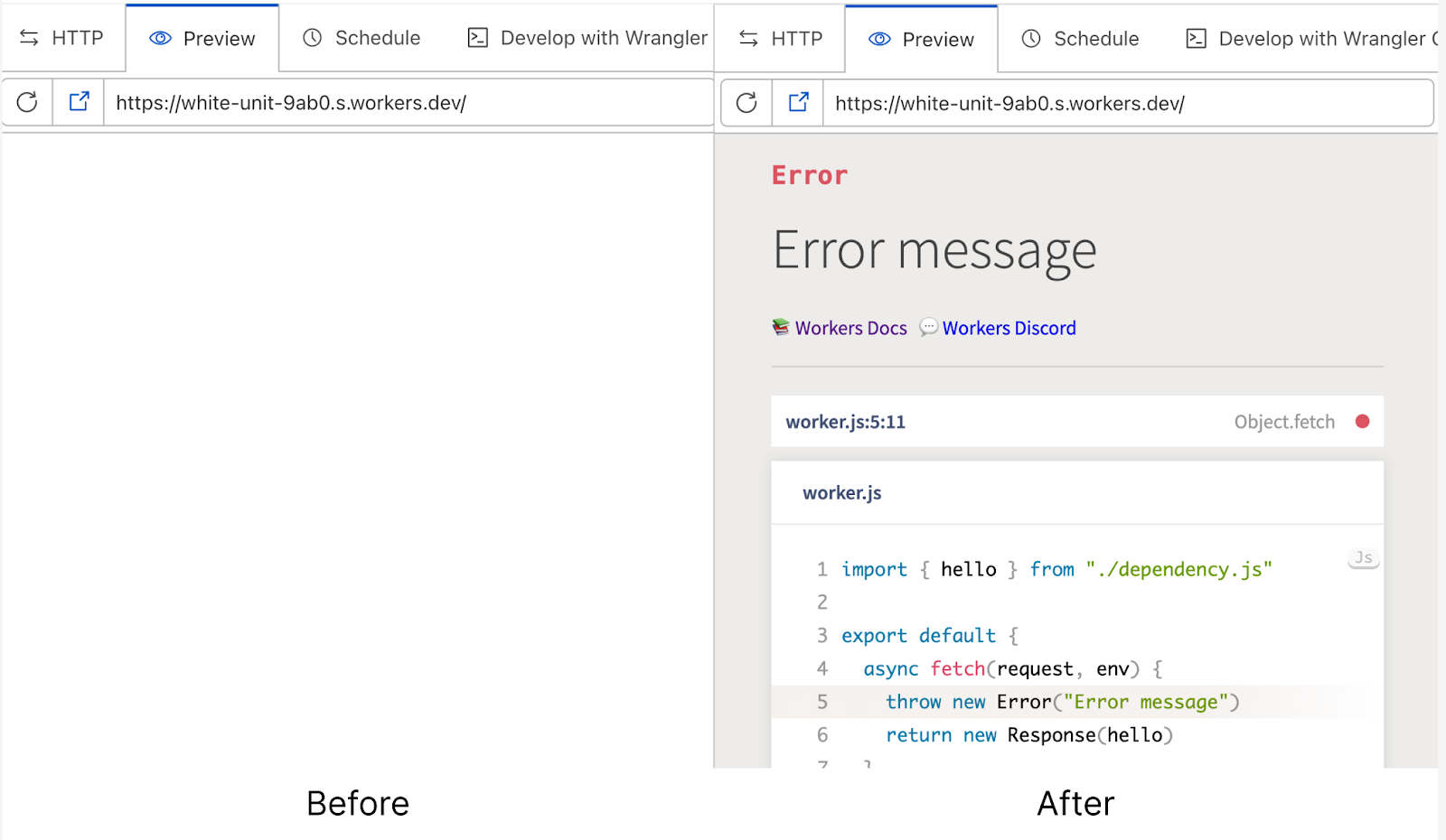The width and height of the screenshot is (1446, 840).
Task: Click the refresh icon in the left panel
Action: (x=27, y=102)
